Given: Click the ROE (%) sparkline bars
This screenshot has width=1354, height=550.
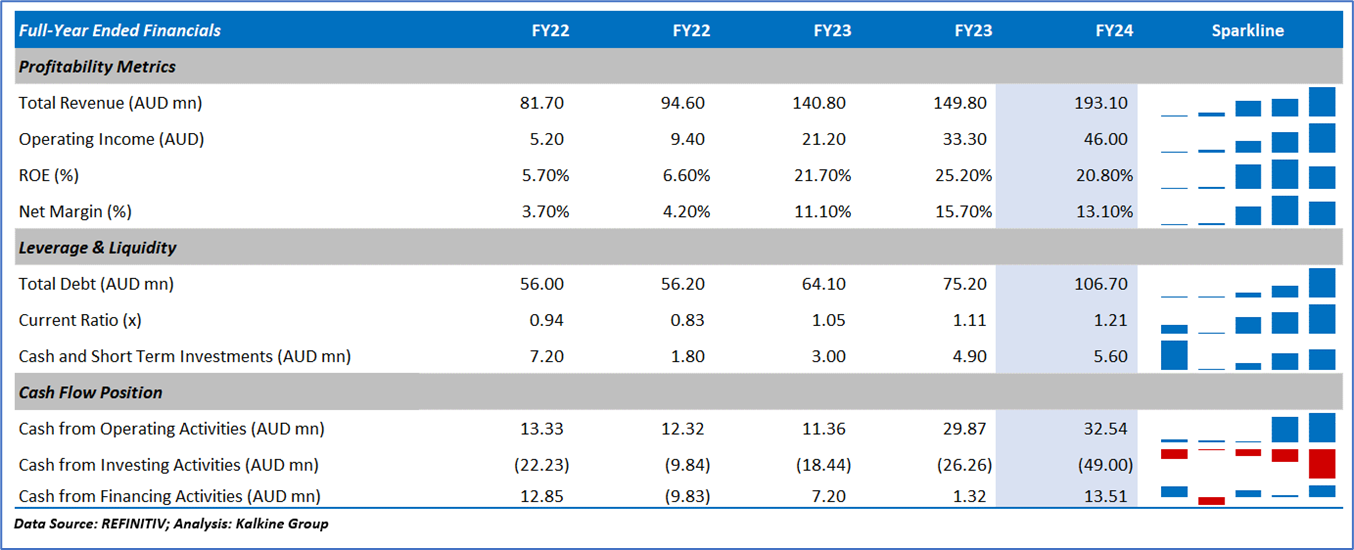Looking at the screenshot, I should pos(1248,176).
